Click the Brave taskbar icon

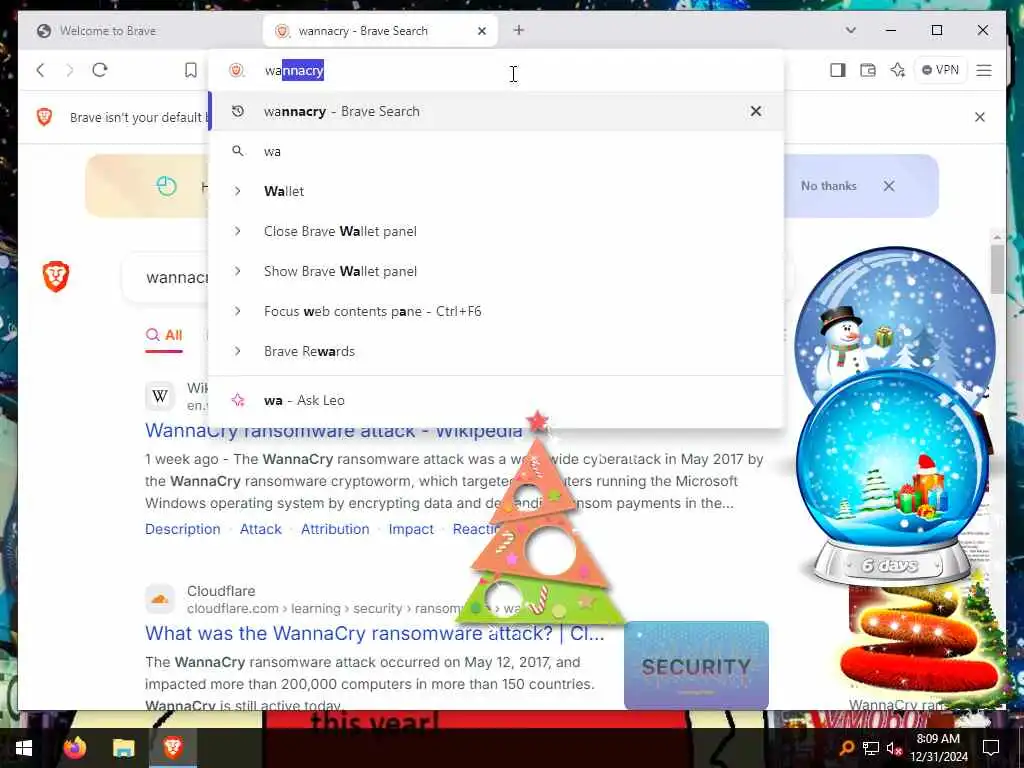click(173, 748)
